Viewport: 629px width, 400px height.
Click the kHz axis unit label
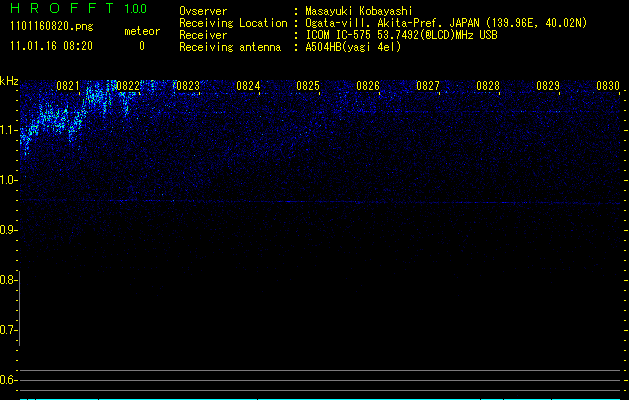click(x=9, y=81)
